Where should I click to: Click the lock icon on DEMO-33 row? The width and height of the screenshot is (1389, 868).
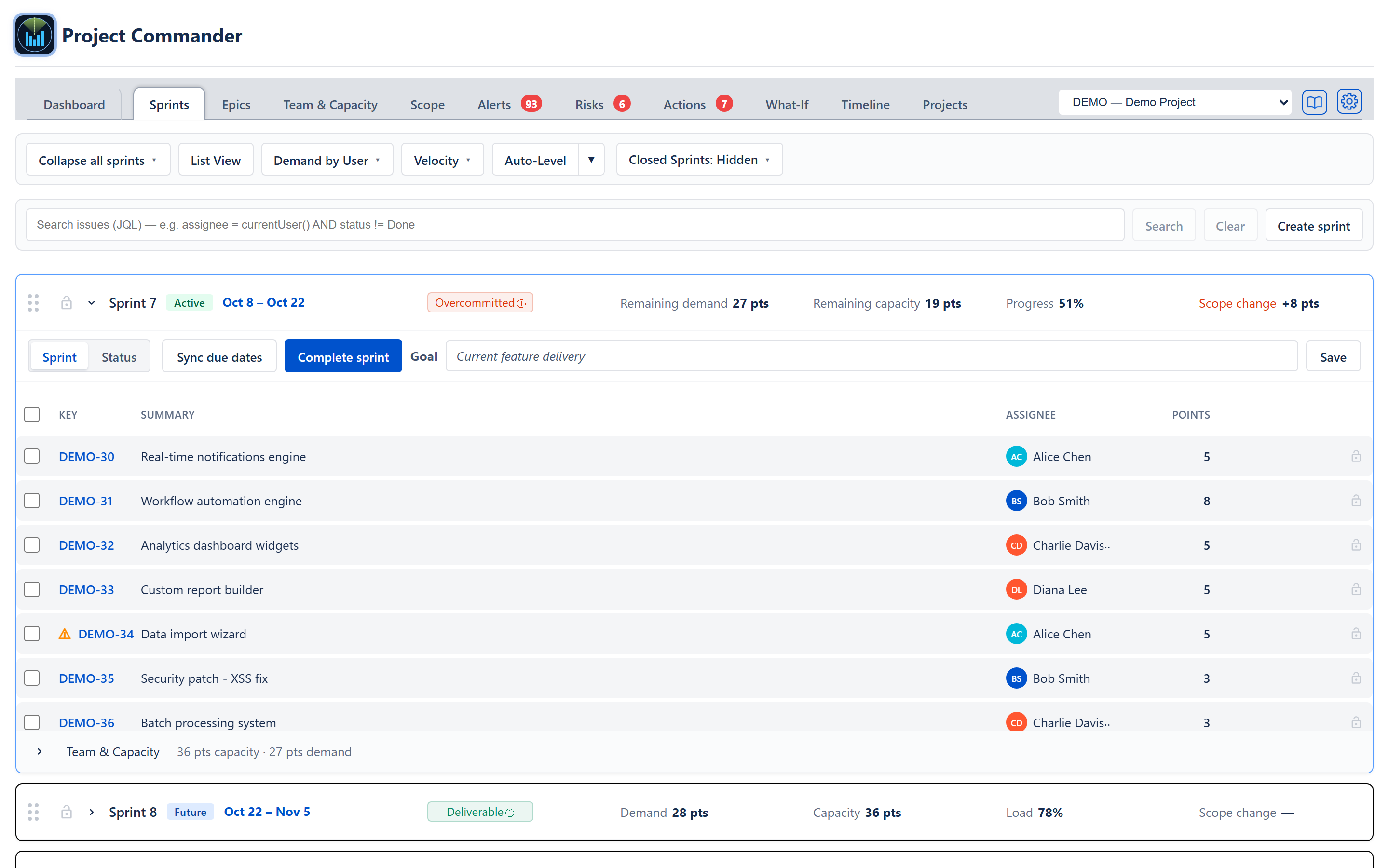click(x=1356, y=590)
